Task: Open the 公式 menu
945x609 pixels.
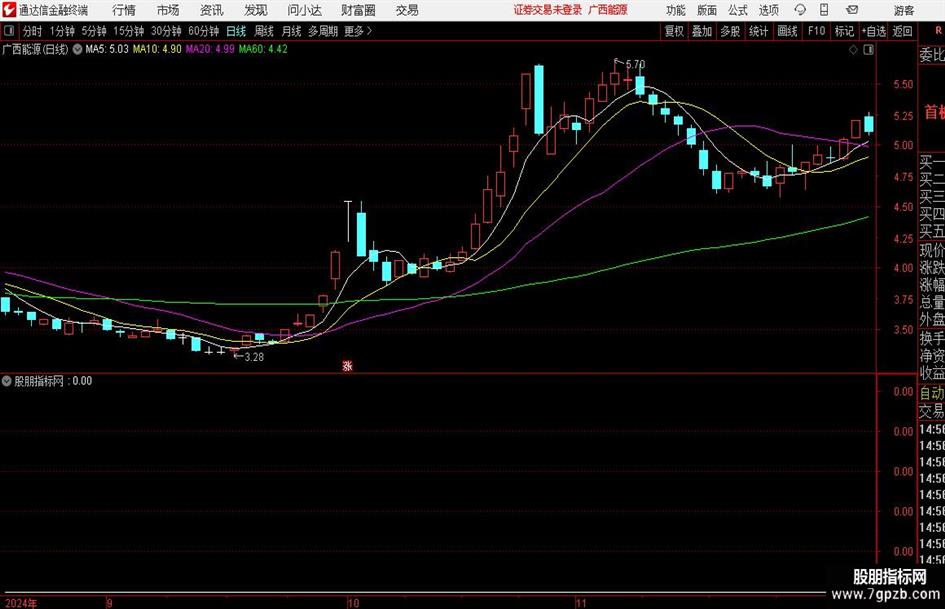Action: 738,10
